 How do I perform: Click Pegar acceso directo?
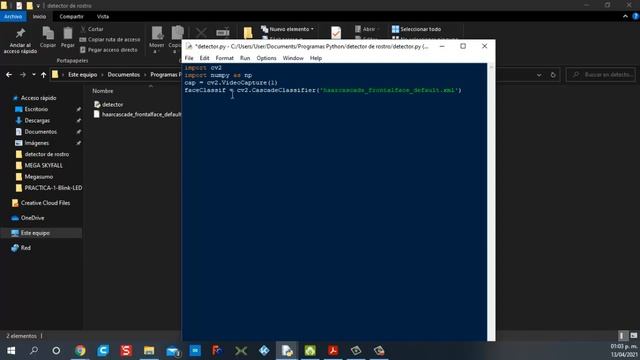(x=109, y=50)
